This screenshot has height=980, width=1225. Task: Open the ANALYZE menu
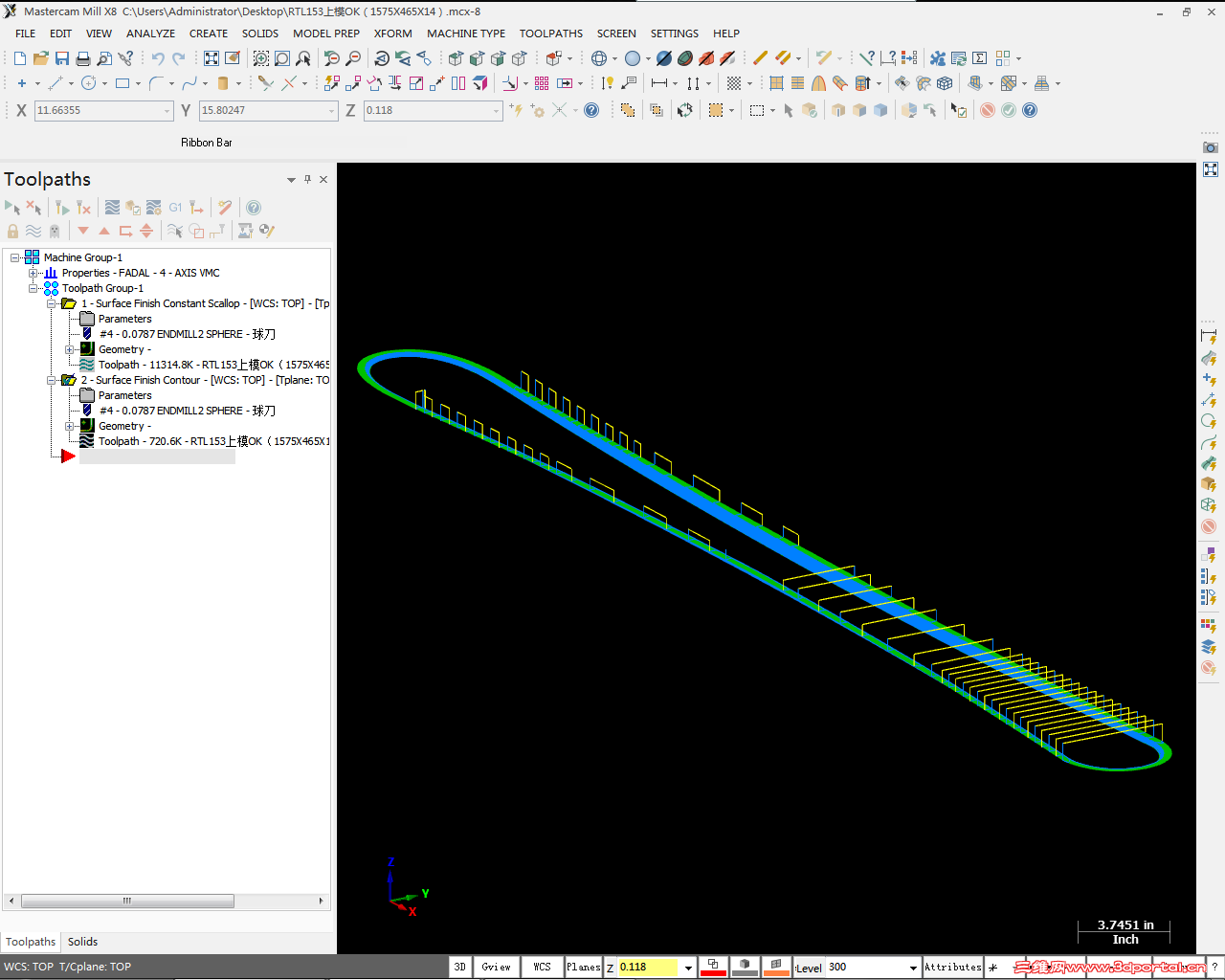(150, 33)
